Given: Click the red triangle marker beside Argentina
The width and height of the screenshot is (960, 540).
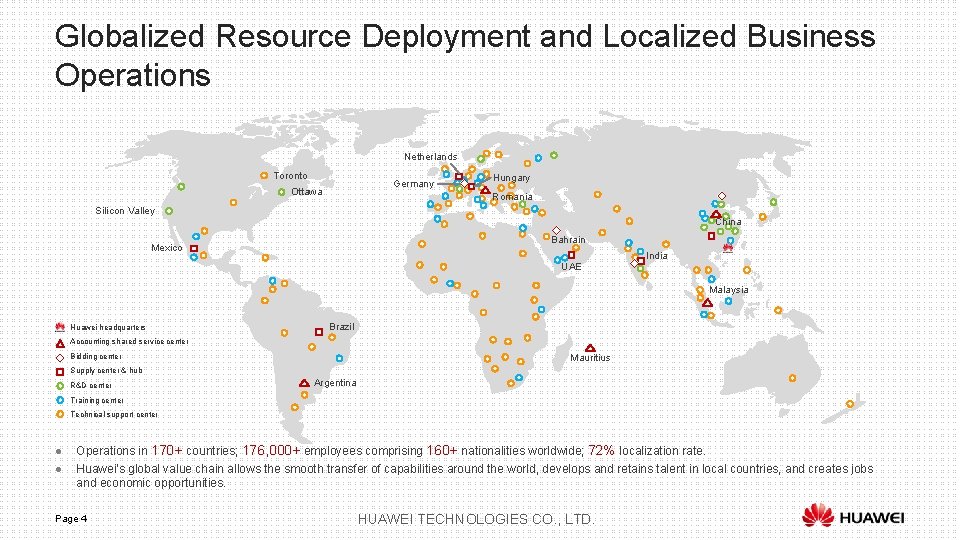Looking at the screenshot, I should pos(304,383).
